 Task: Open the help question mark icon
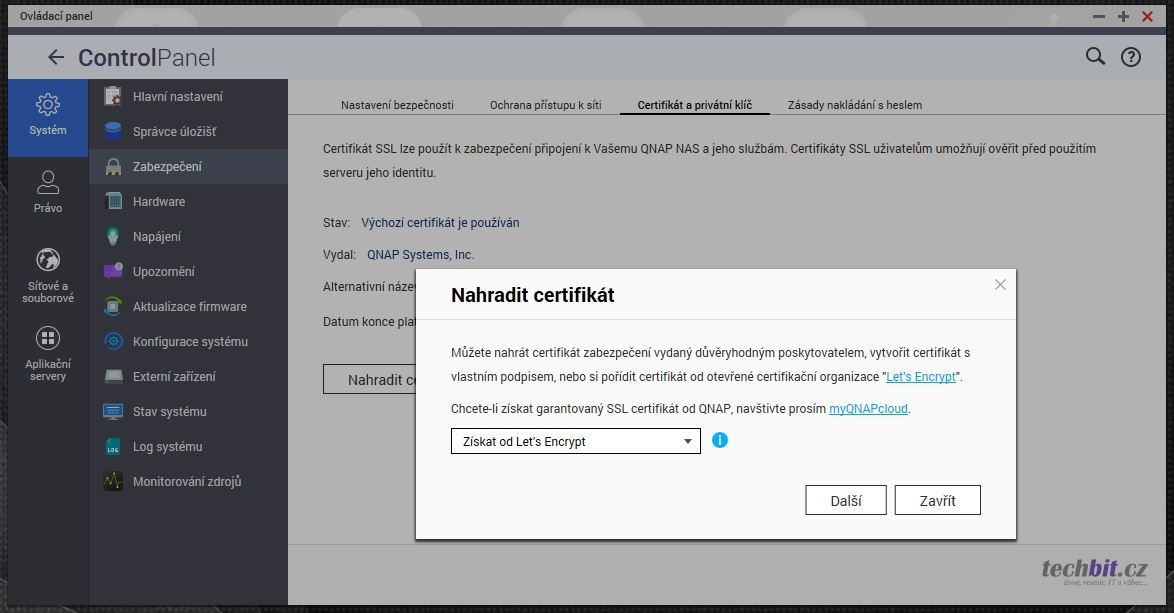(1130, 57)
